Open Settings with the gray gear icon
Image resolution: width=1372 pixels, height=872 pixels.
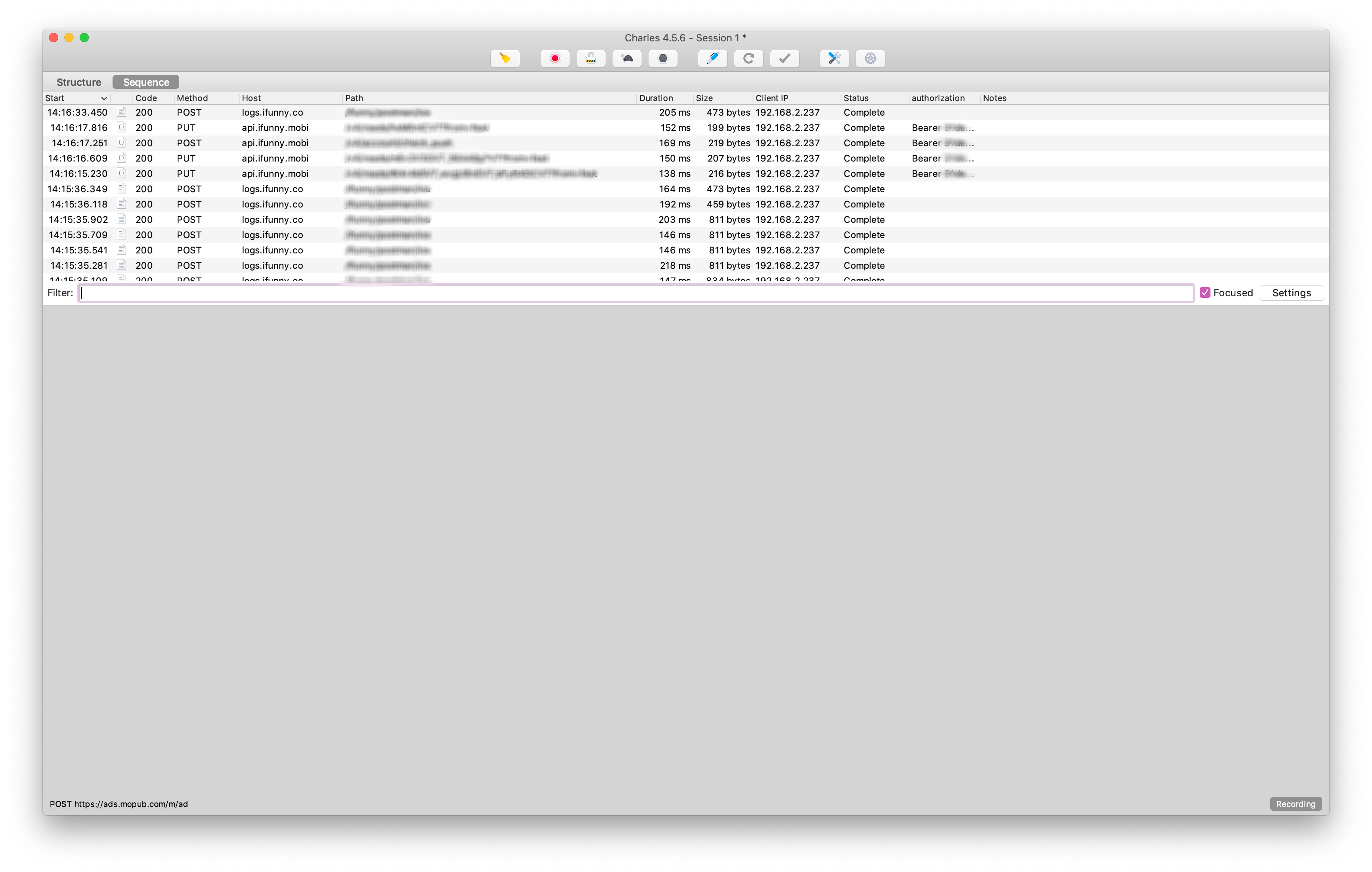click(870, 59)
